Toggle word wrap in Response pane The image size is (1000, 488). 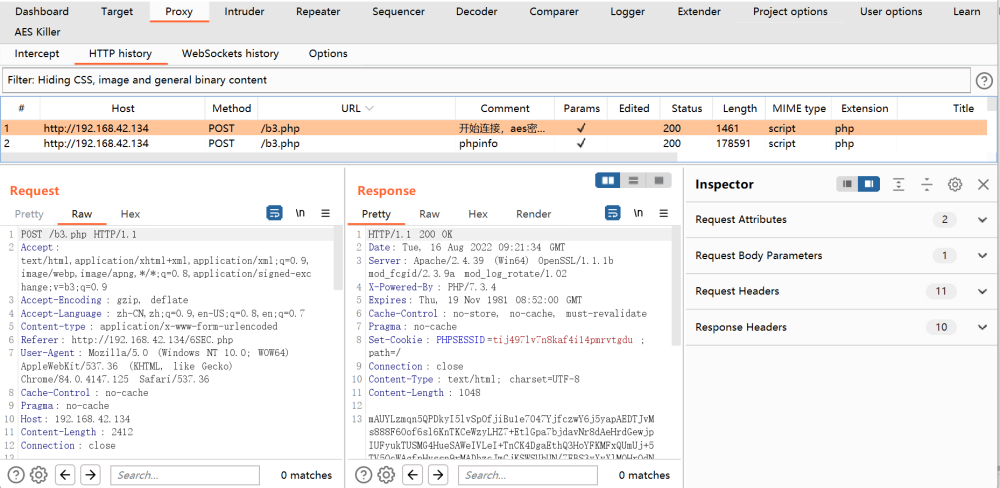[x=613, y=213]
